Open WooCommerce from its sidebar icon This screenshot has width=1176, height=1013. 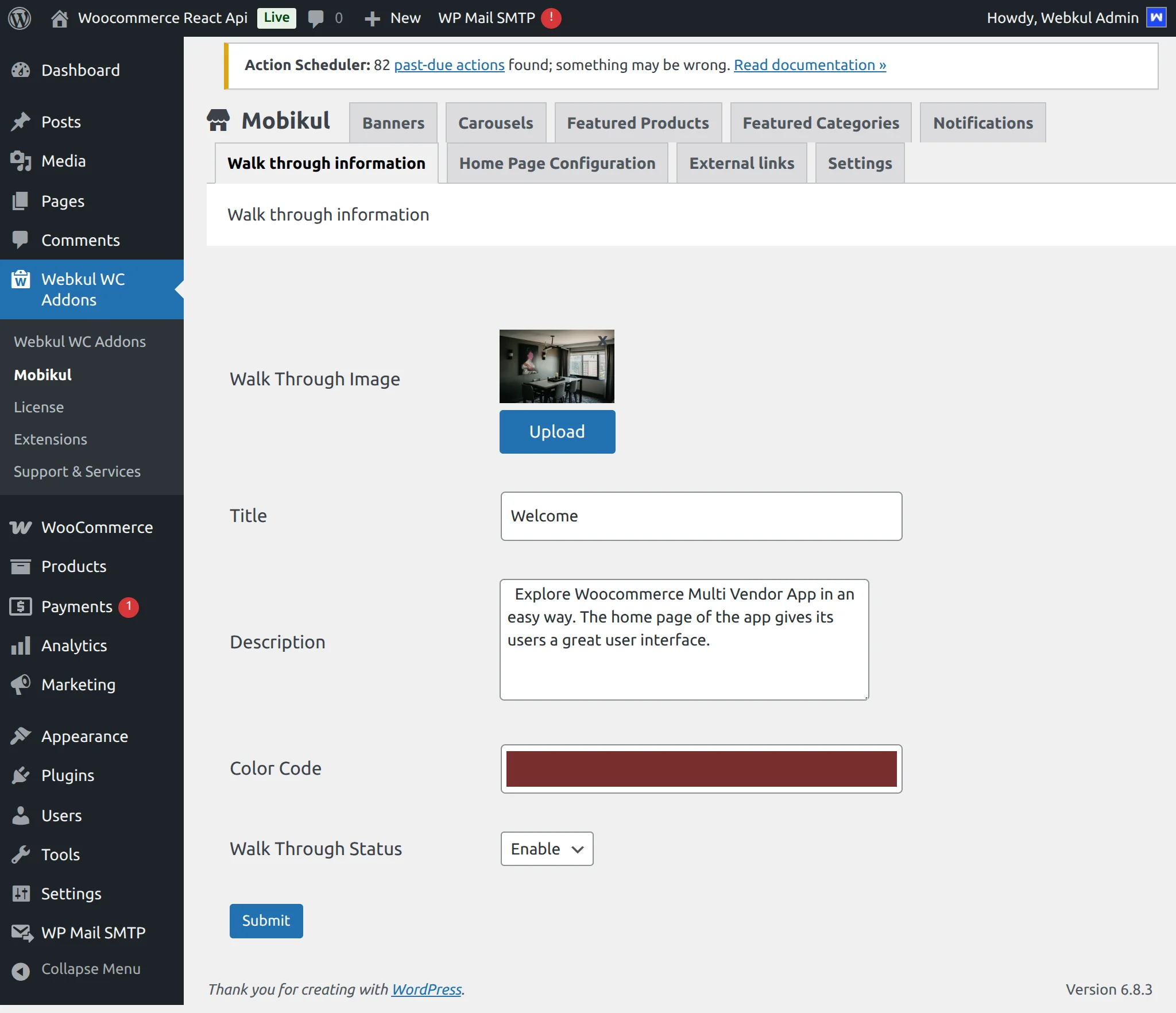(x=21, y=527)
